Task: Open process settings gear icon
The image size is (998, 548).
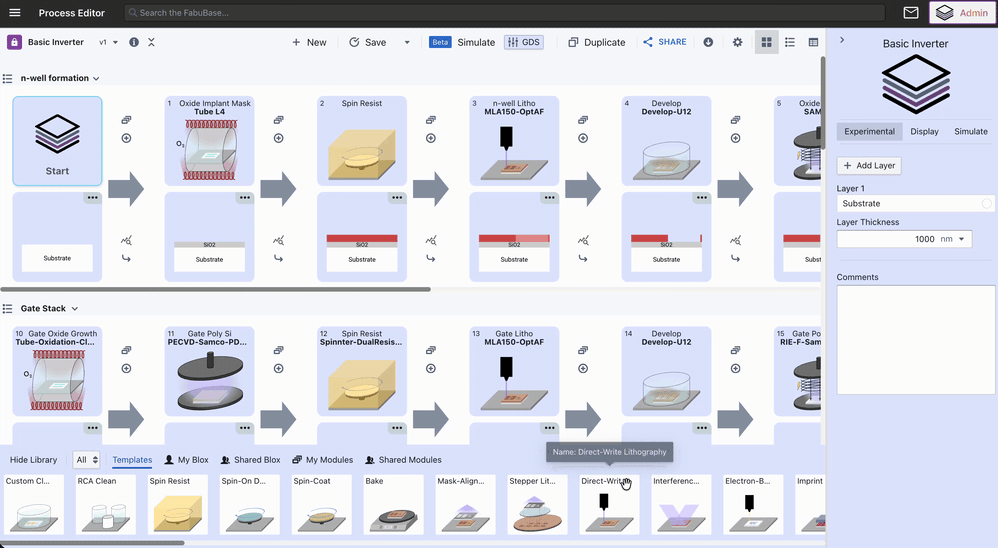Action: 737,42
